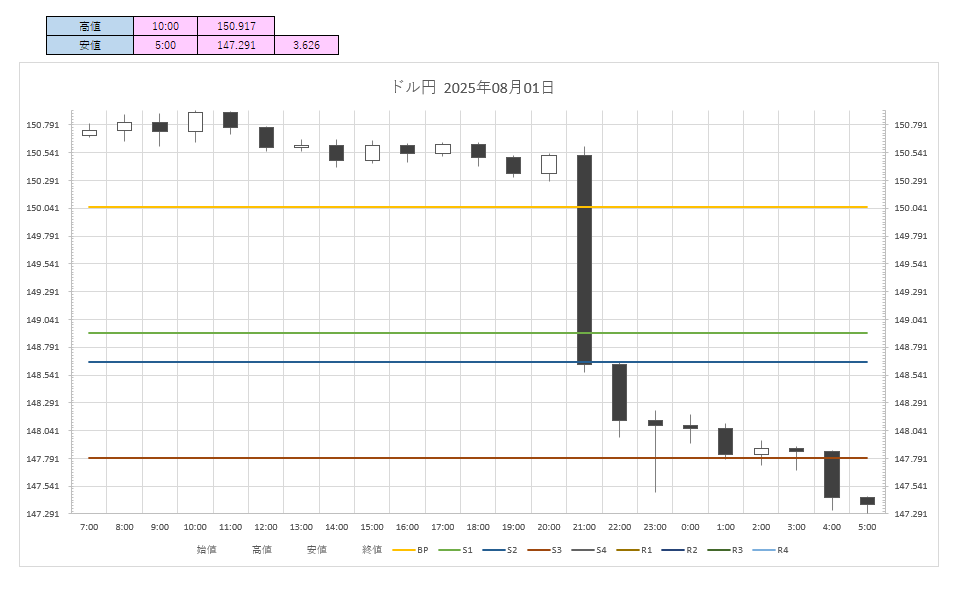This screenshot has height=591, width=966.
Task: Select the 安値 label cell
Action: point(90,45)
